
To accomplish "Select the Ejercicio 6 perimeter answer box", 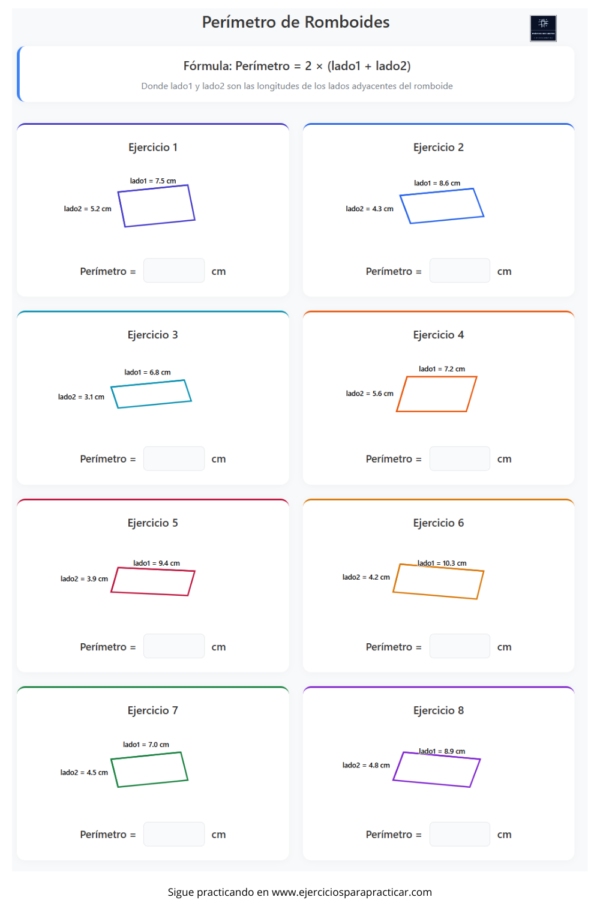I will [x=459, y=646].
